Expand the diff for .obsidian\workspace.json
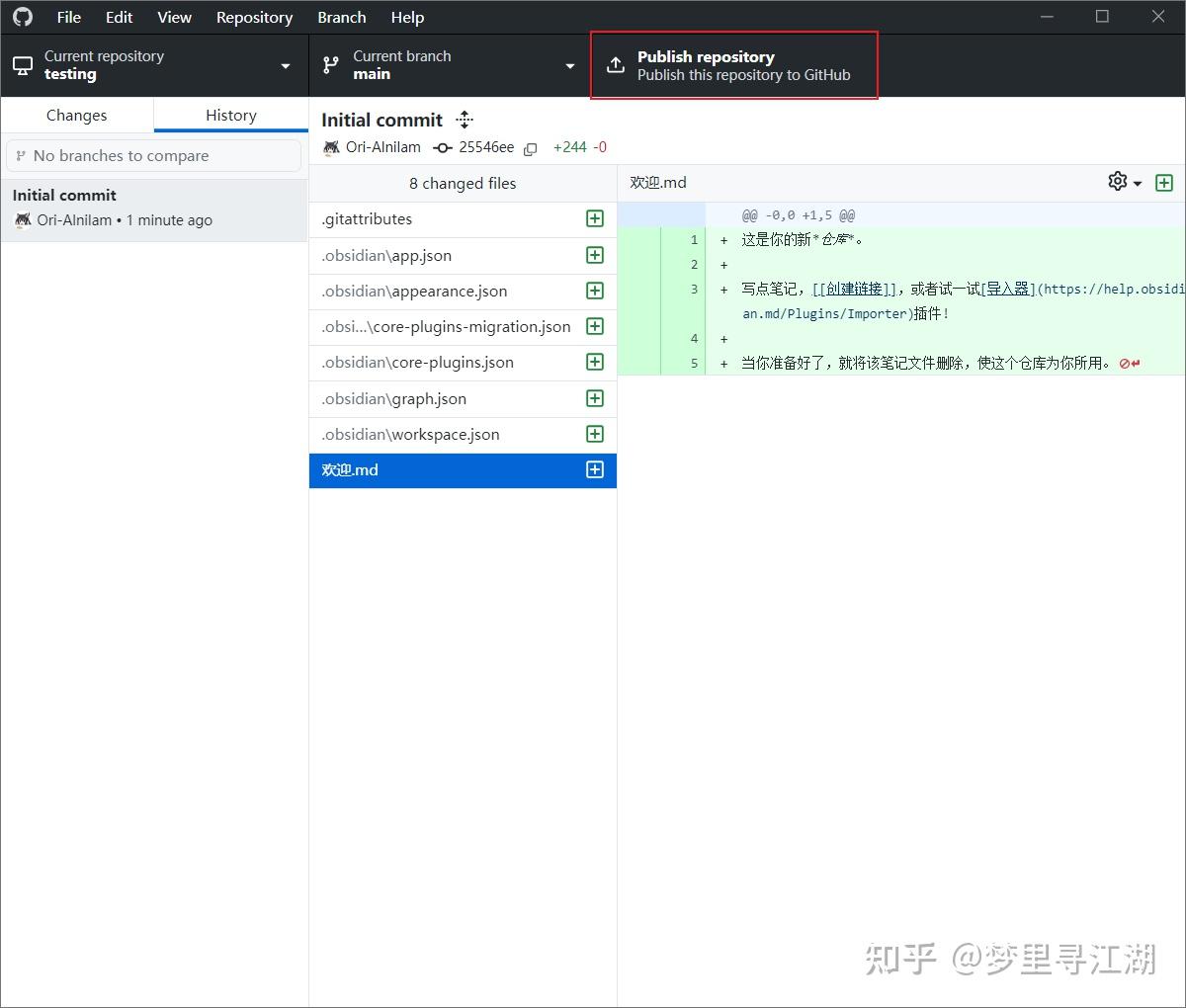 594,434
